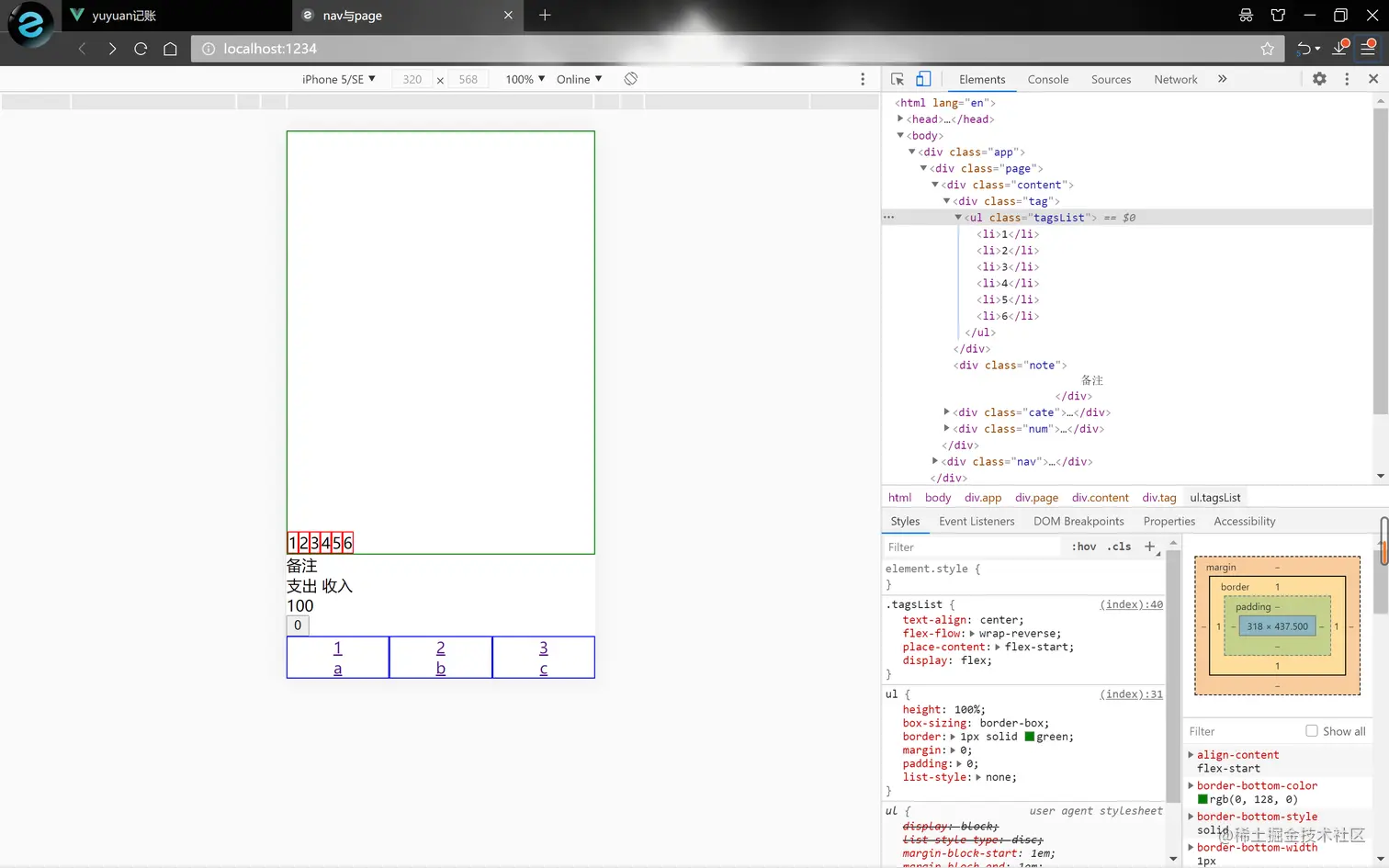The height and width of the screenshot is (868, 1389).
Task: Open device toolbar more options menu
Action: tap(863, 79)
